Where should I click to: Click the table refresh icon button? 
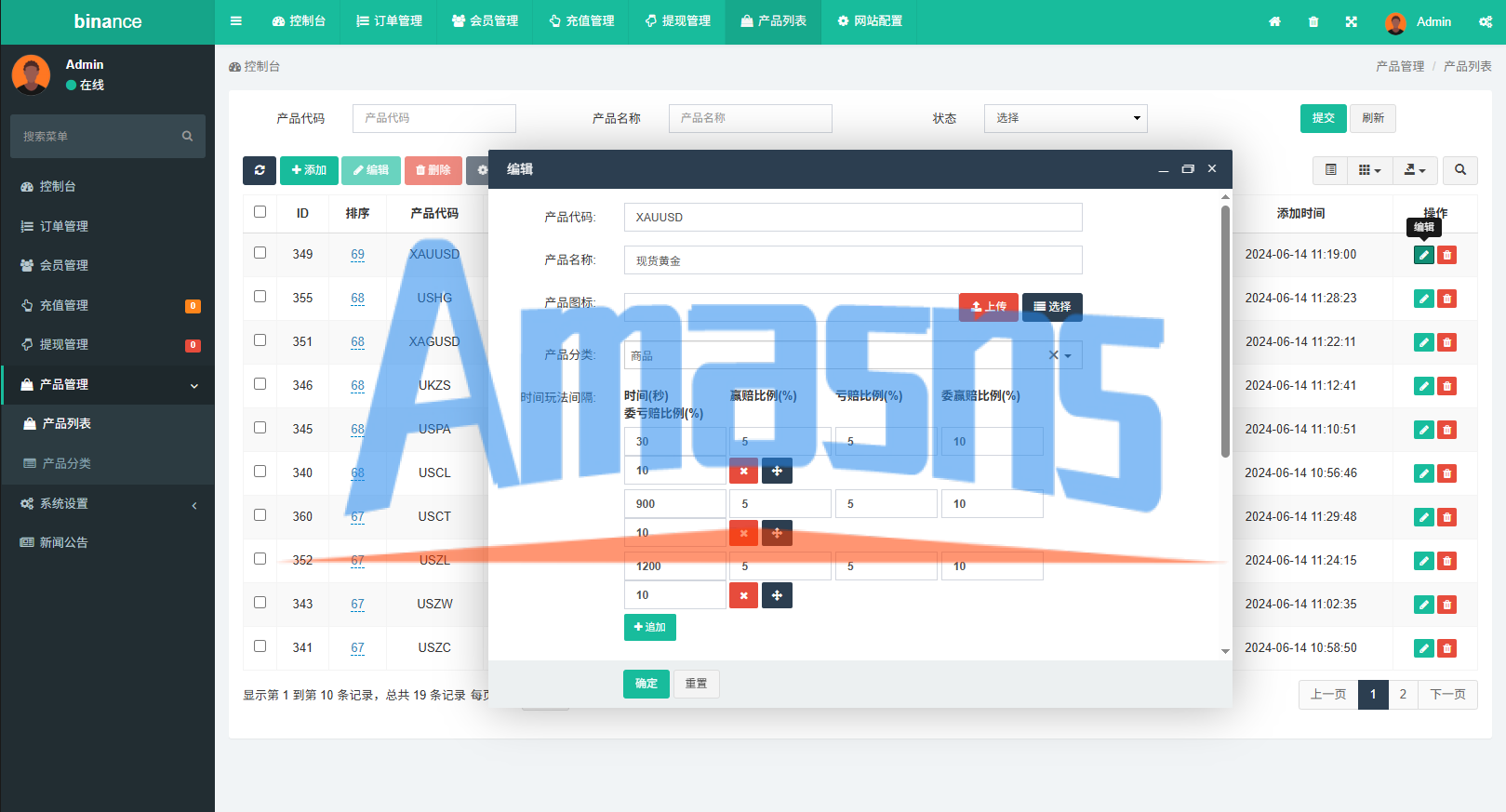[x=260, y=170]
